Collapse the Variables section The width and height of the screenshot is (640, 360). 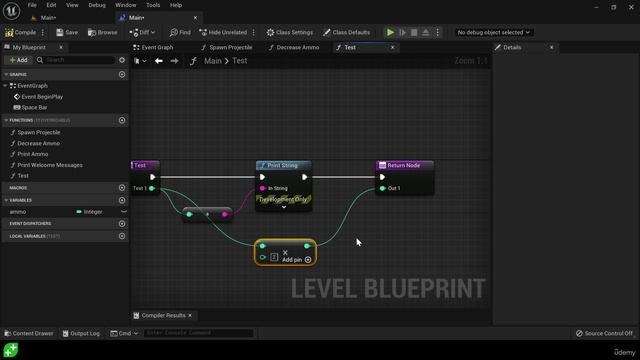[x=6, y=200]
